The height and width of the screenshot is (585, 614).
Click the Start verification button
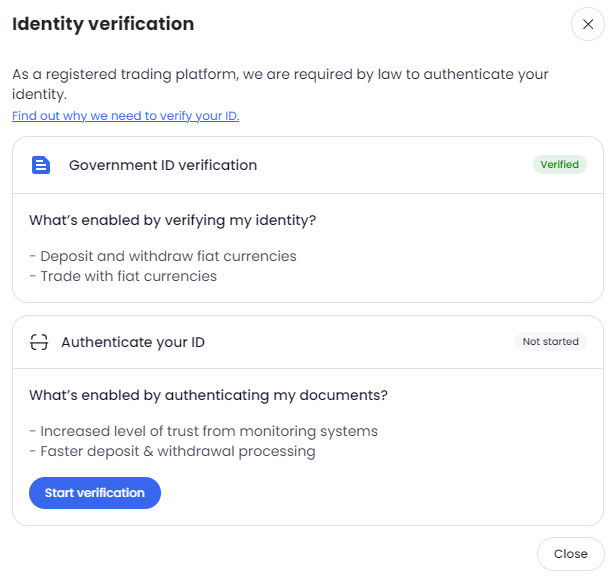tap(95, 493)
